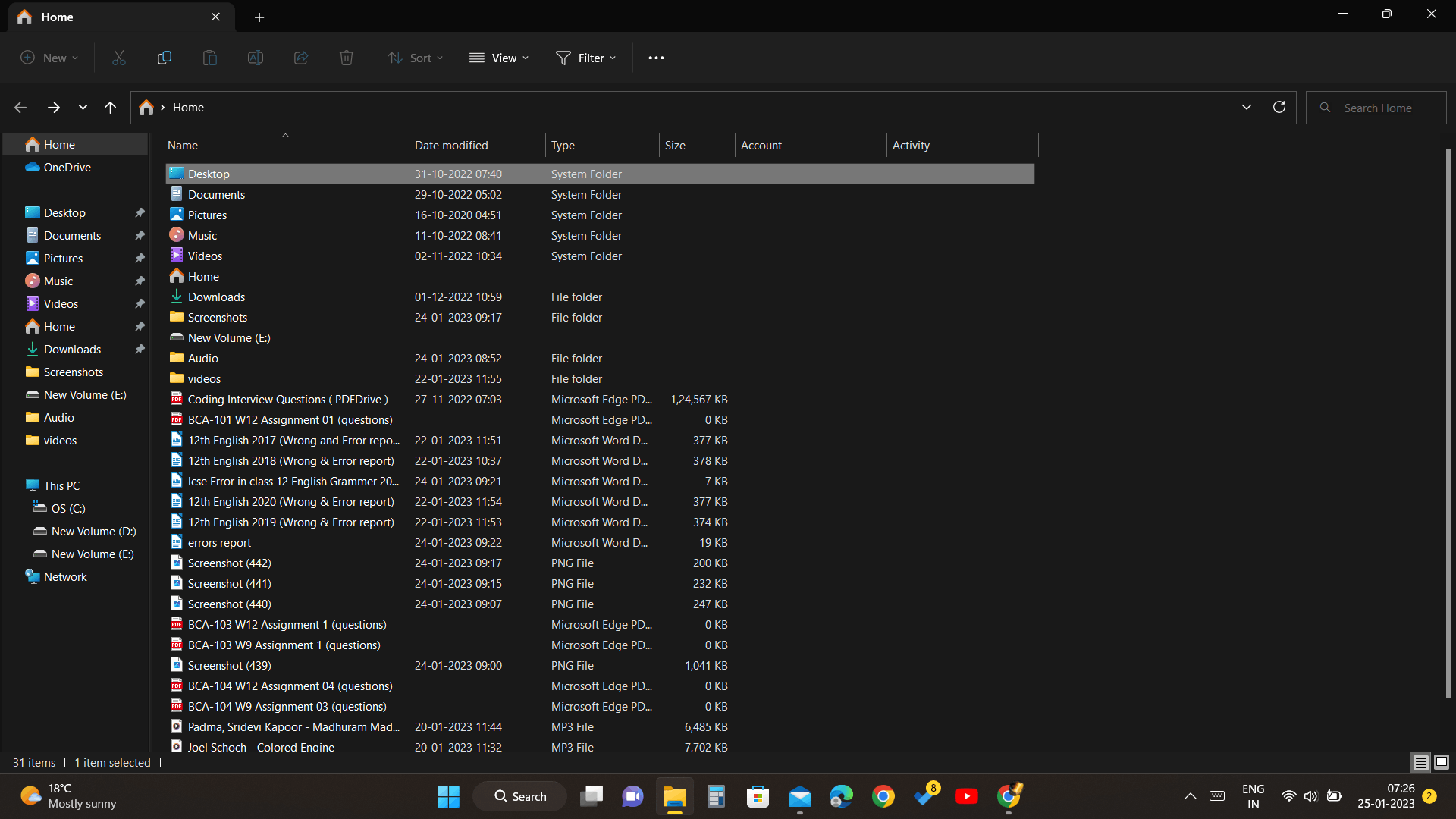Expand the View options dropdown
1456x819 pixels.
[499, 58]
